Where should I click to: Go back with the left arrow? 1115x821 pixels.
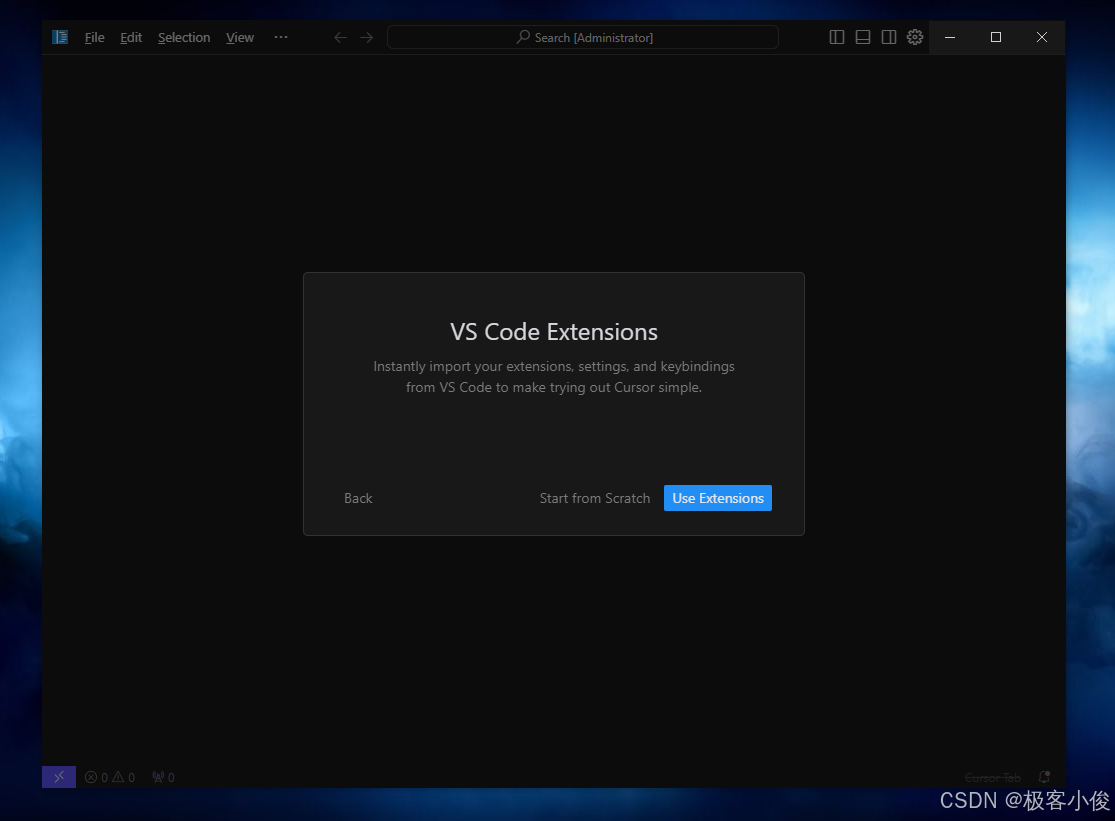[x=341, y=37]
